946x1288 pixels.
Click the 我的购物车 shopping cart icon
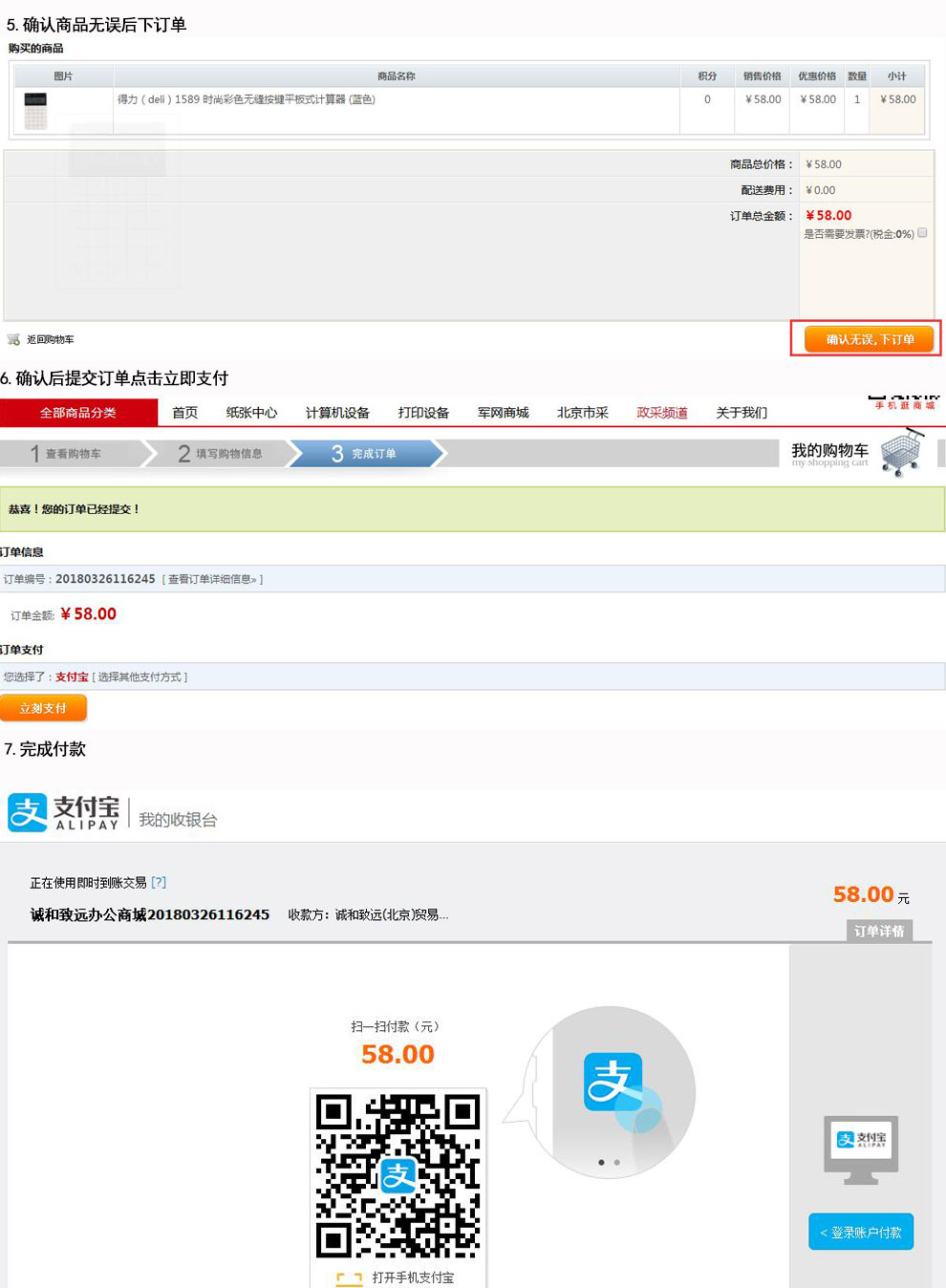point(903,452)
